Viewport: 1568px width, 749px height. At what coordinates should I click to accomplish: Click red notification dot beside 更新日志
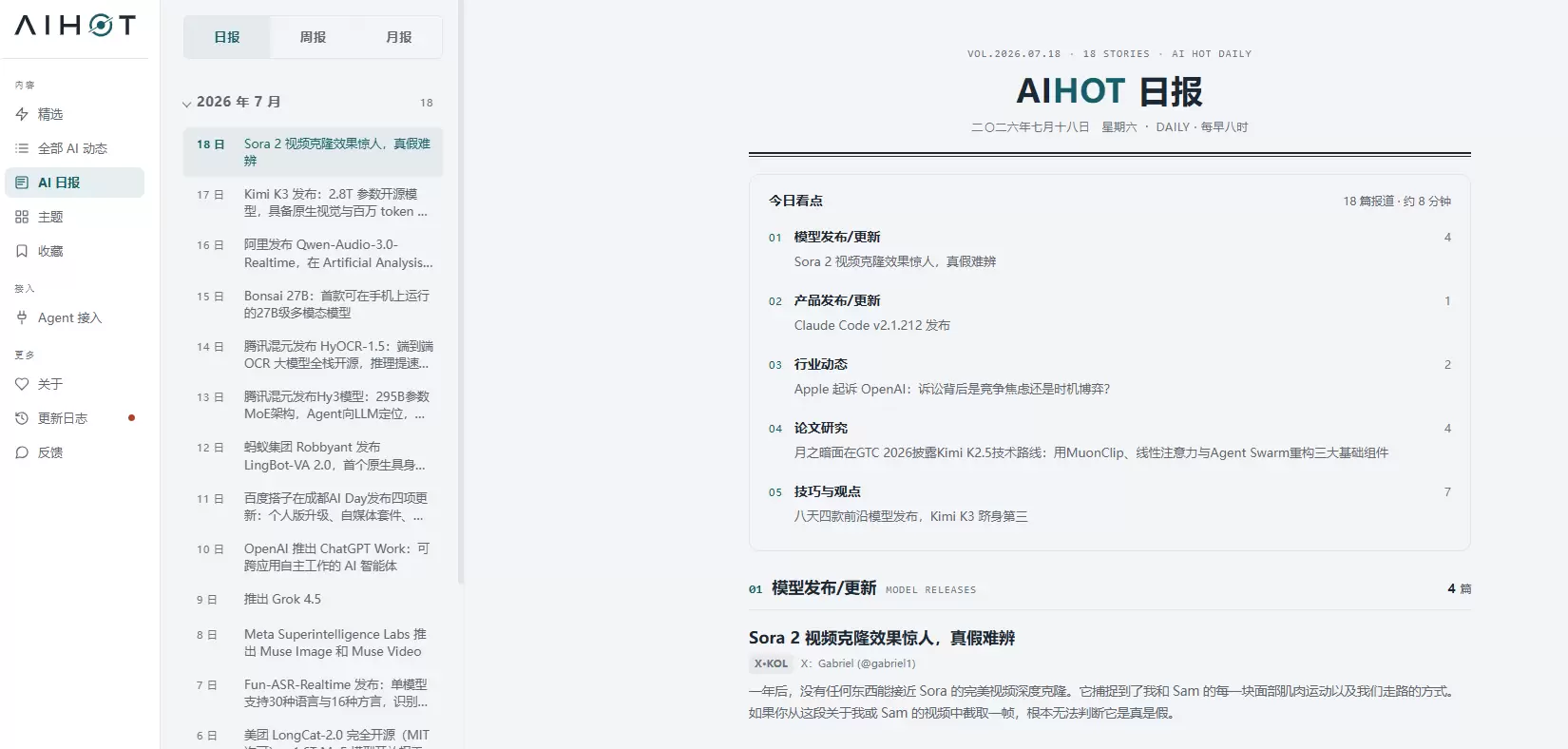[131, 418]
